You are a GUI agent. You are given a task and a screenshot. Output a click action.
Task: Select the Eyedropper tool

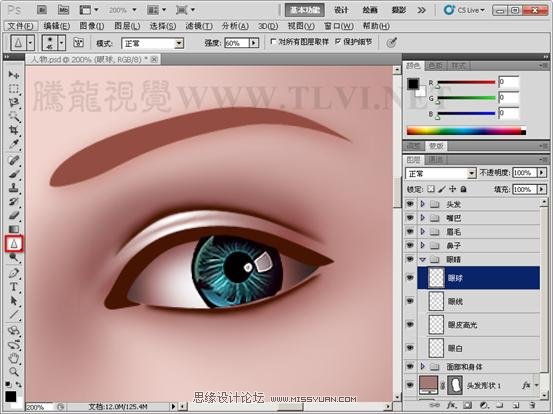click(x=14, y=144)
